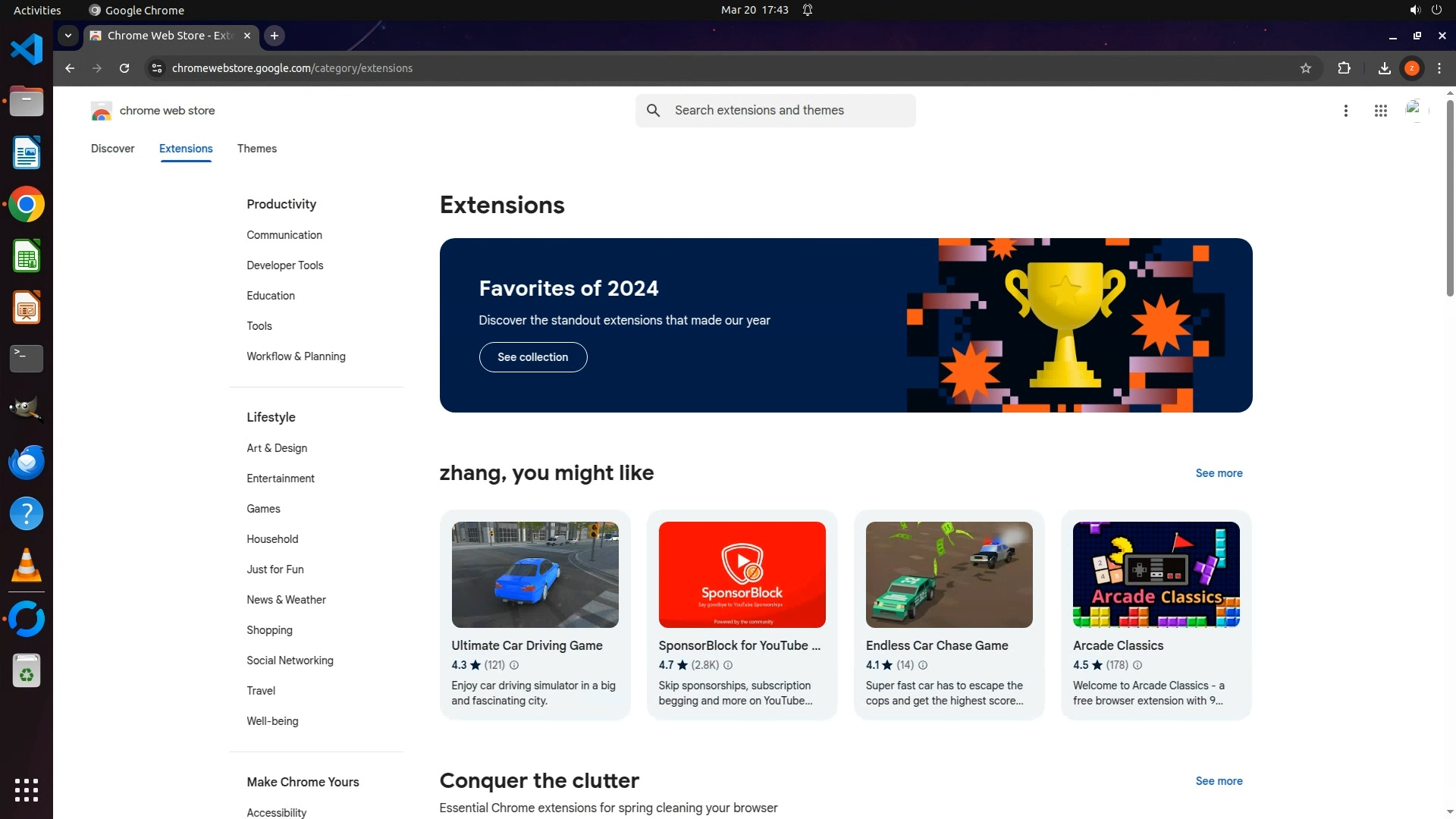Click the Extensions puzzle icon in toolbar

point(1344,68)
